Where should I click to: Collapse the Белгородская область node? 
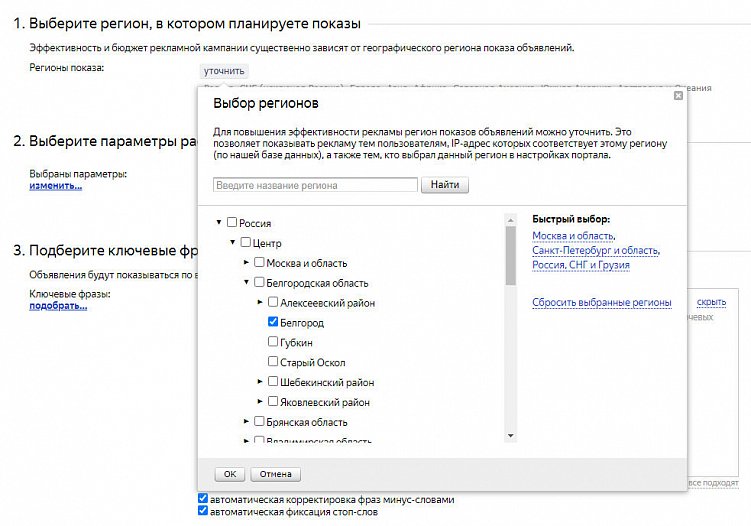point(247,283)
